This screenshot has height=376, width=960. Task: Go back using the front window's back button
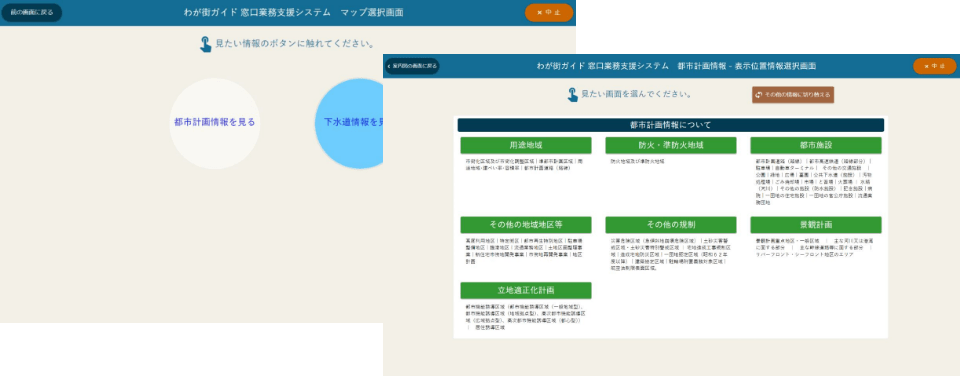point(412,66)
